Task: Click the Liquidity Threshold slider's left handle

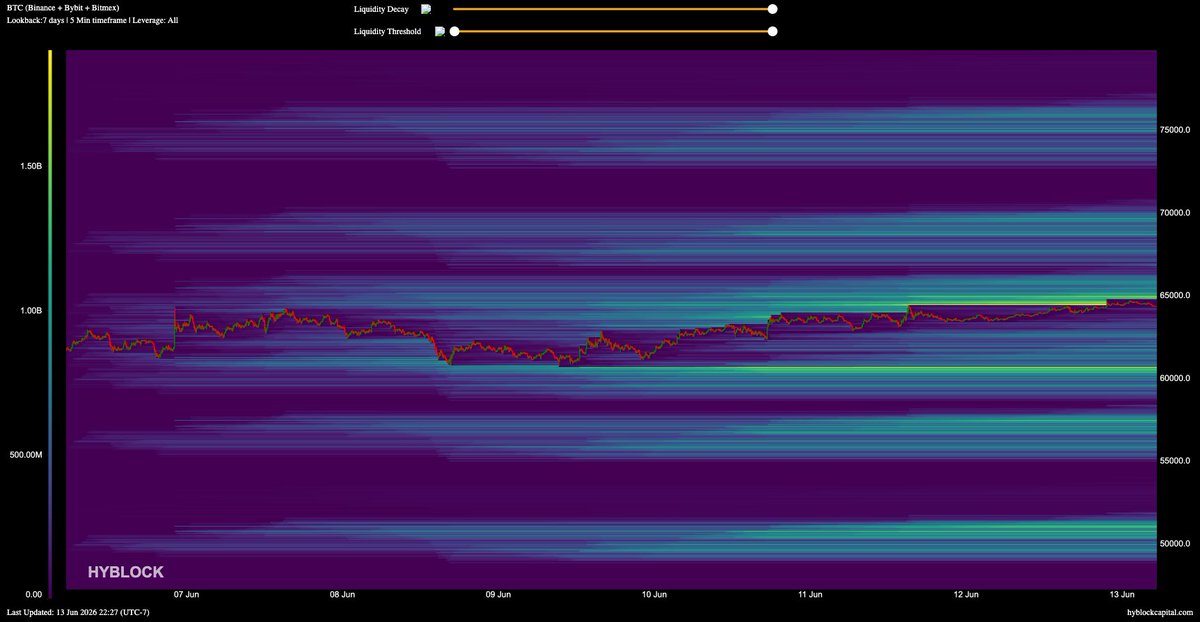Action: pyautogui.click(x=454, y=31)
